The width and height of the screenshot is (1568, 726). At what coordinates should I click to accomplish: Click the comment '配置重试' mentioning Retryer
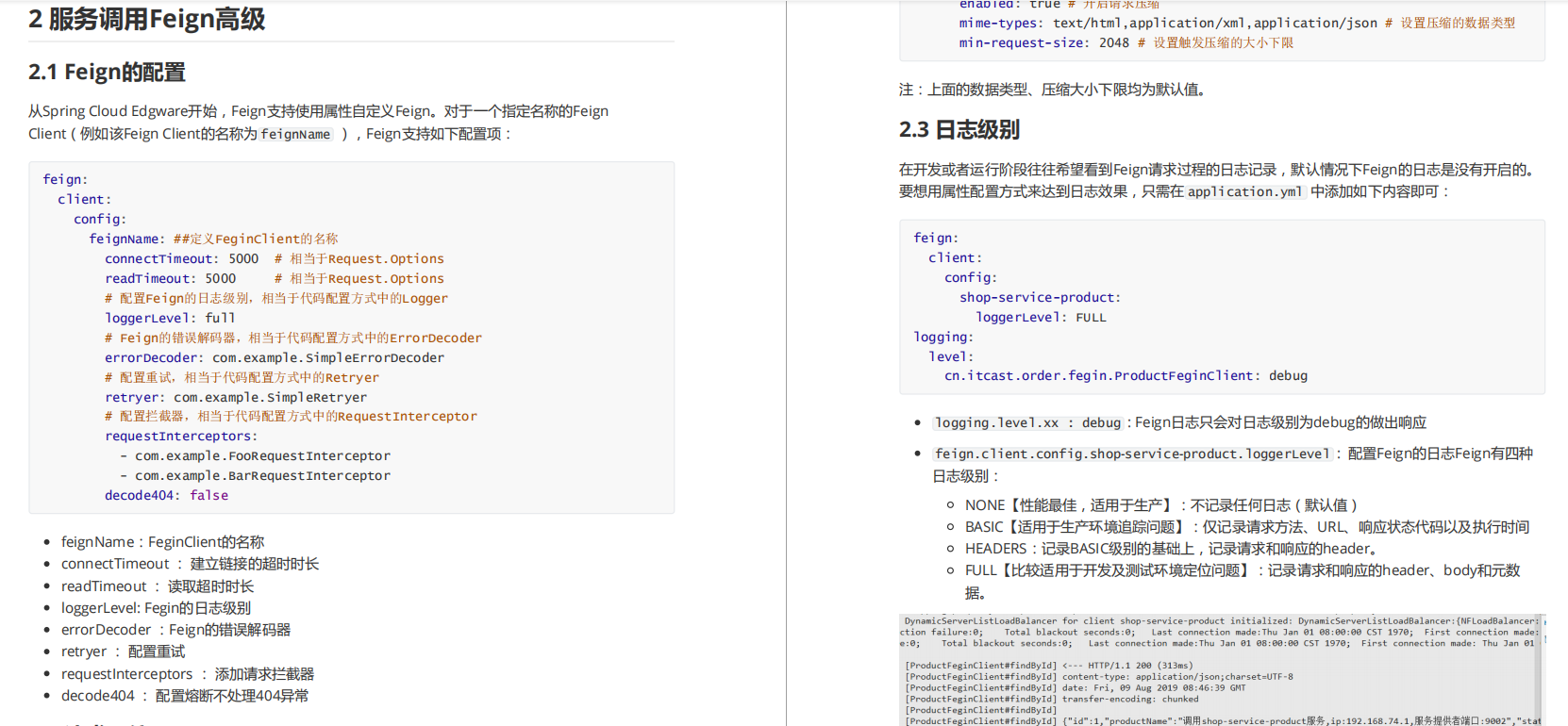(242, 377)
